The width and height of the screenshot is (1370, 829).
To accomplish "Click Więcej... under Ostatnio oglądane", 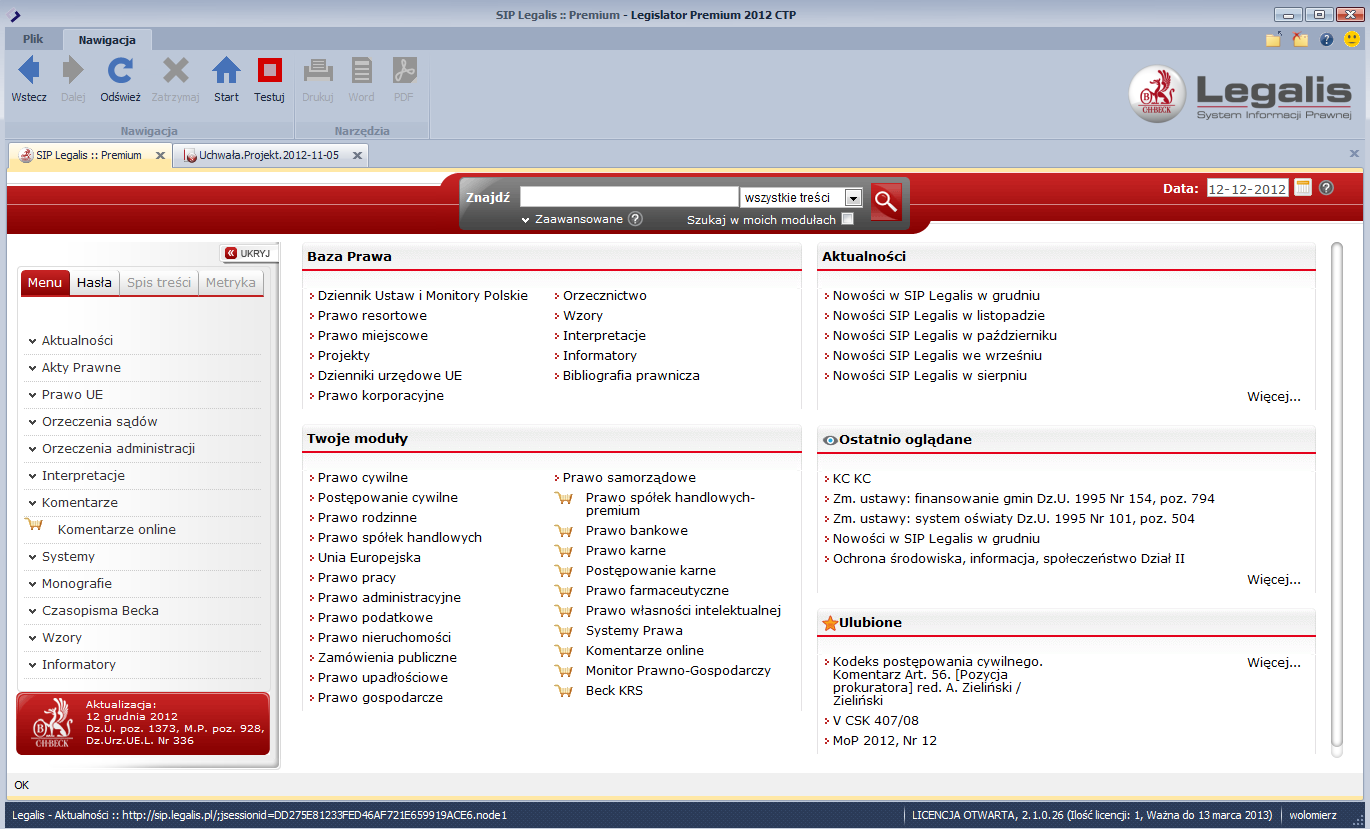I will coord(1274,580).
